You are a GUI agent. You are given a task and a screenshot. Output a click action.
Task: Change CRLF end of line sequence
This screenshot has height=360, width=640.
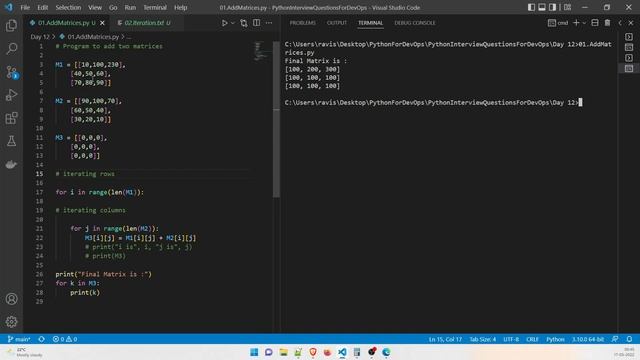tap(532, 339)
